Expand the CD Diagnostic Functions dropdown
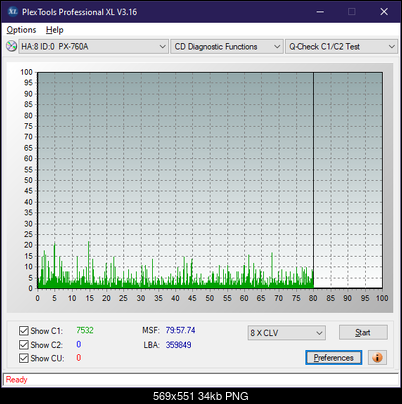Screen dimensions: 402x404 [227, 46]
